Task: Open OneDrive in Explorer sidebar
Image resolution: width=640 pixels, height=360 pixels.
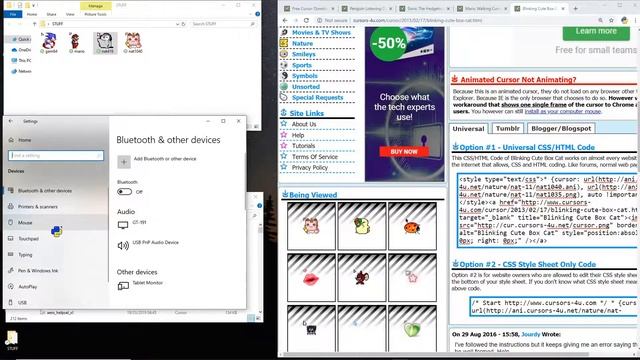Action: [x=21, y=50]
